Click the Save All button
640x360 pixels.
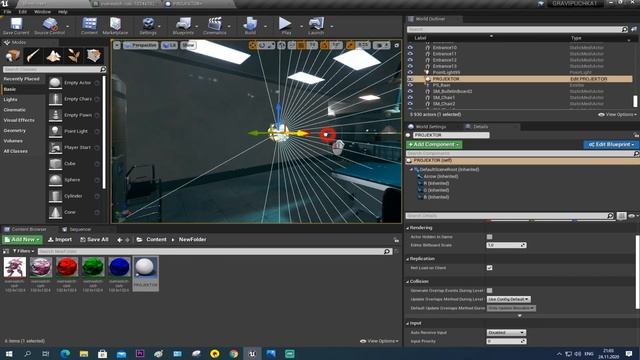coord(94,240)
